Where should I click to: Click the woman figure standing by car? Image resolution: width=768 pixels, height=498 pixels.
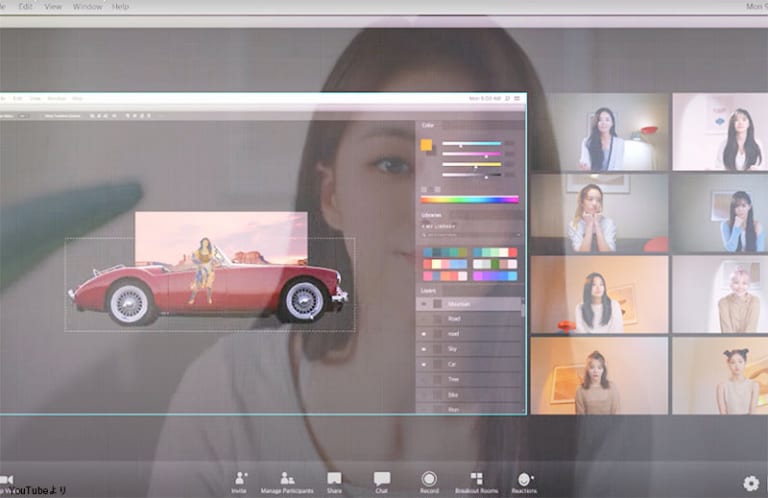(204, 271)
